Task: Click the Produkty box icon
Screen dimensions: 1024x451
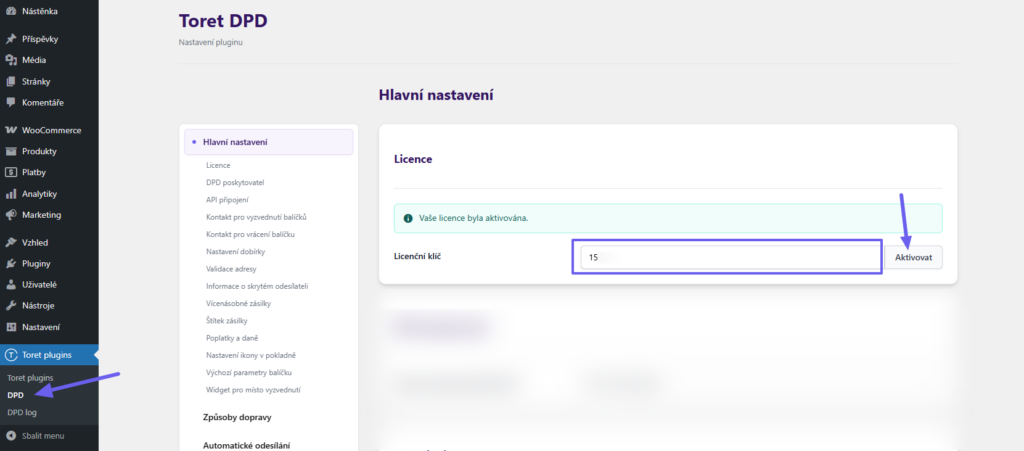Action: [x=10, y=151]
